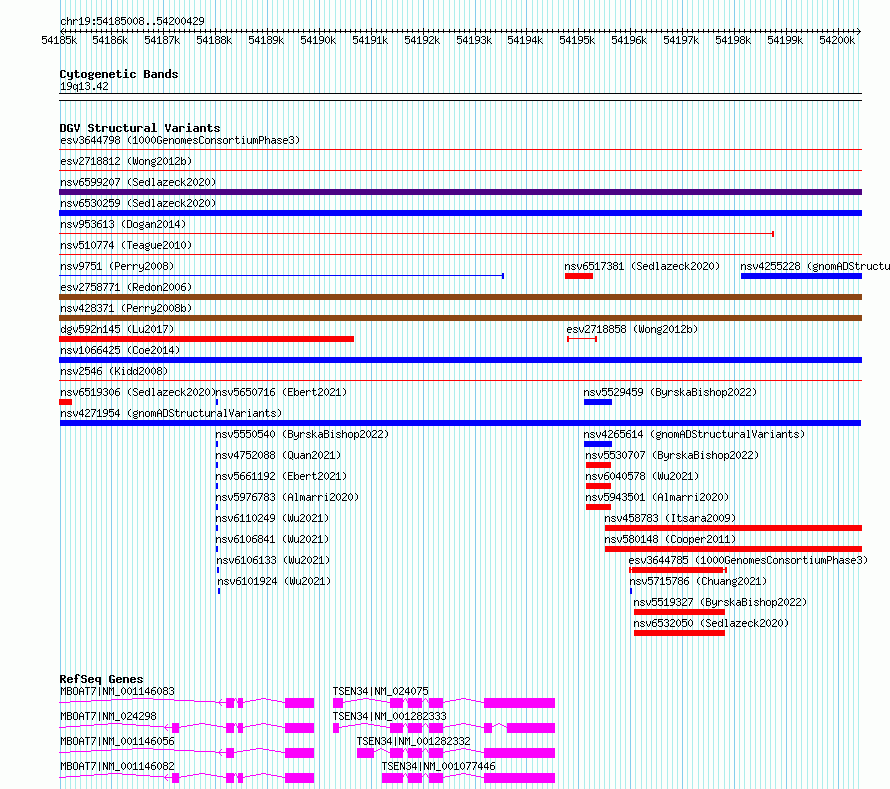Click the 54195k ruler position

pyautogui.click(x=577, y=40)
